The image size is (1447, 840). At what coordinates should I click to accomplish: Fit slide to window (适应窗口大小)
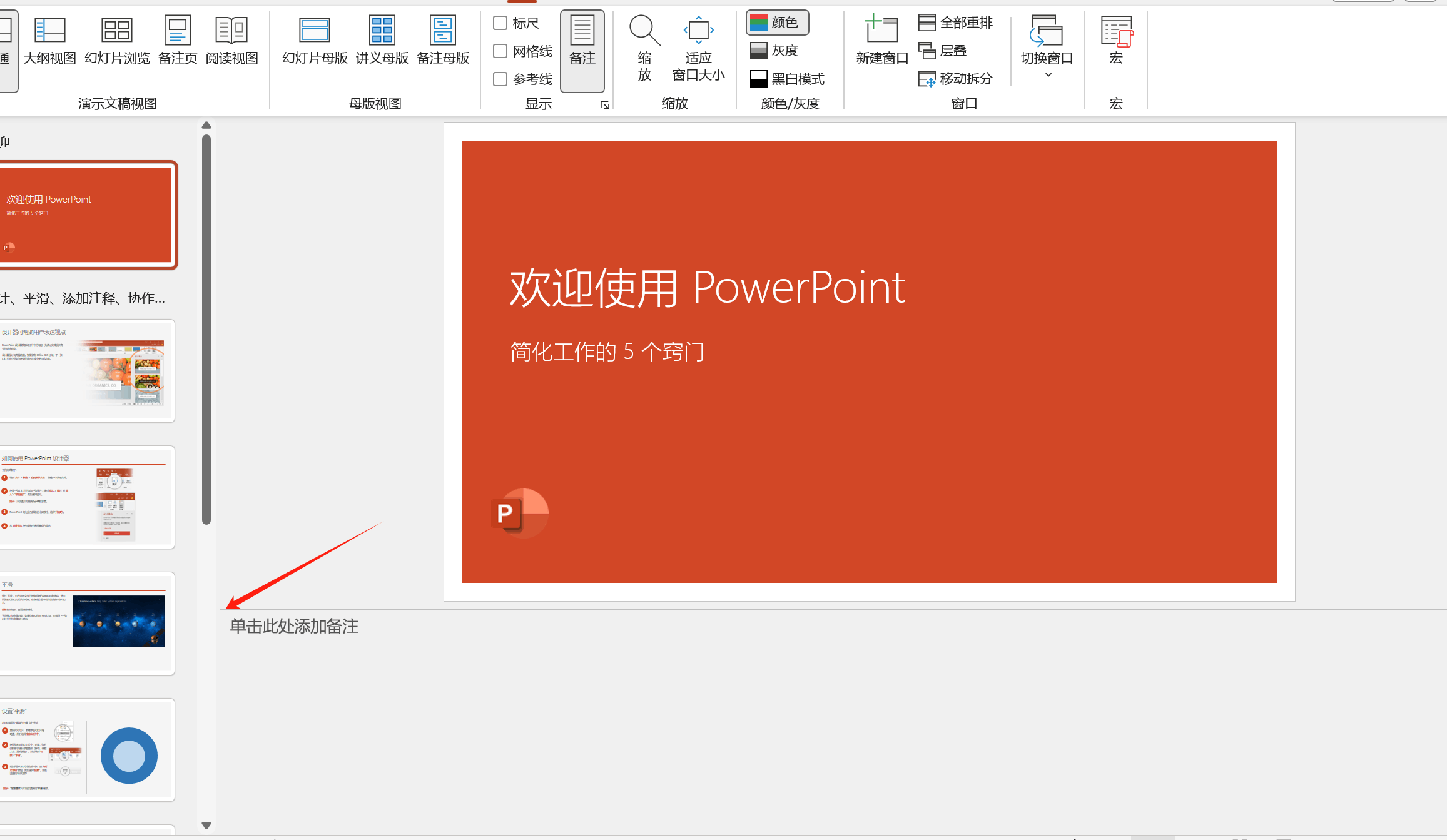[698, 49]
